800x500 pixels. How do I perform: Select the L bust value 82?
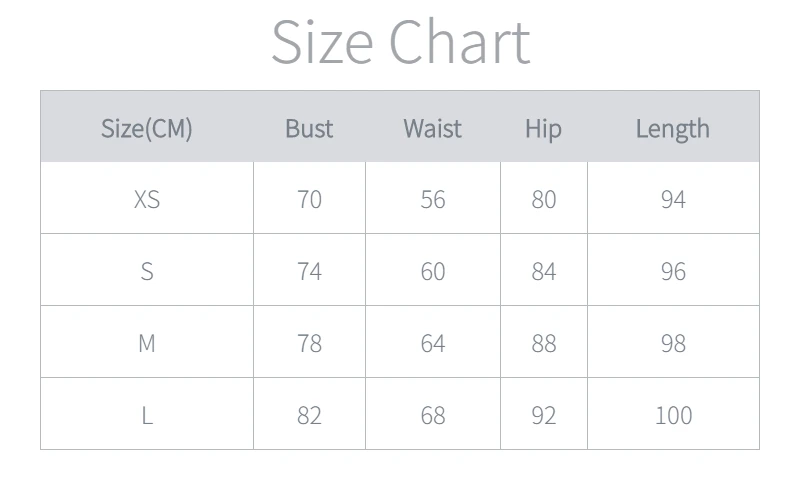point(309,415)
